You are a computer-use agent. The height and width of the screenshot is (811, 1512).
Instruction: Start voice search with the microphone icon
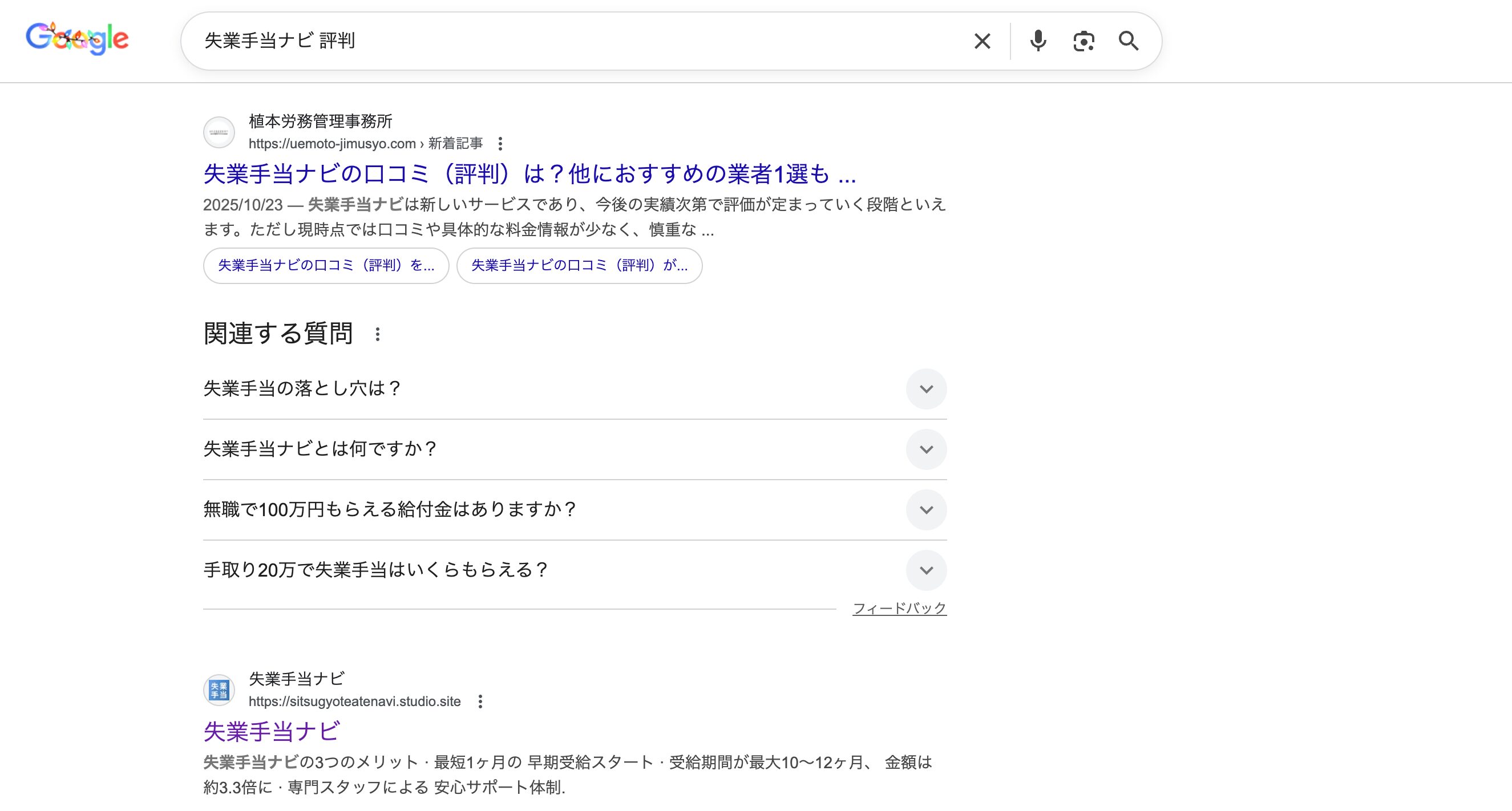[1038, 41]
